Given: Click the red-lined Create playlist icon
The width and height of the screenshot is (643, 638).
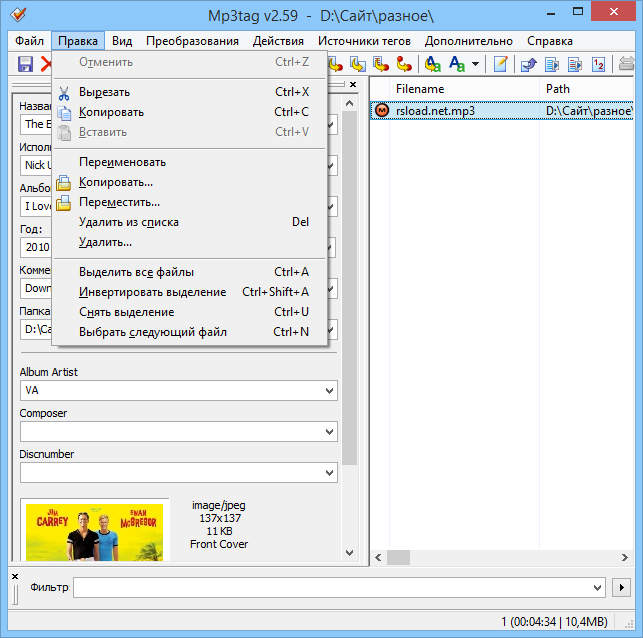Looking at the screenshot, I should pos(575,64).
